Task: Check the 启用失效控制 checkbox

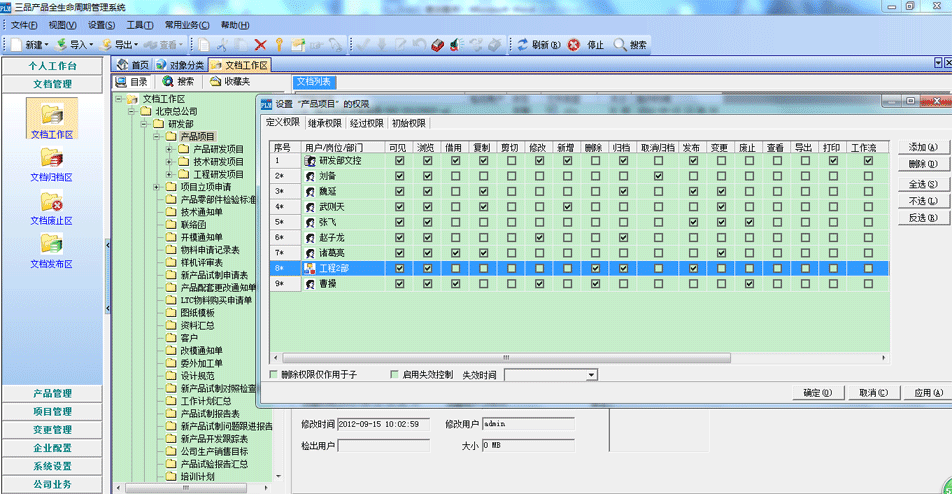Action: [x=392, y=374]
